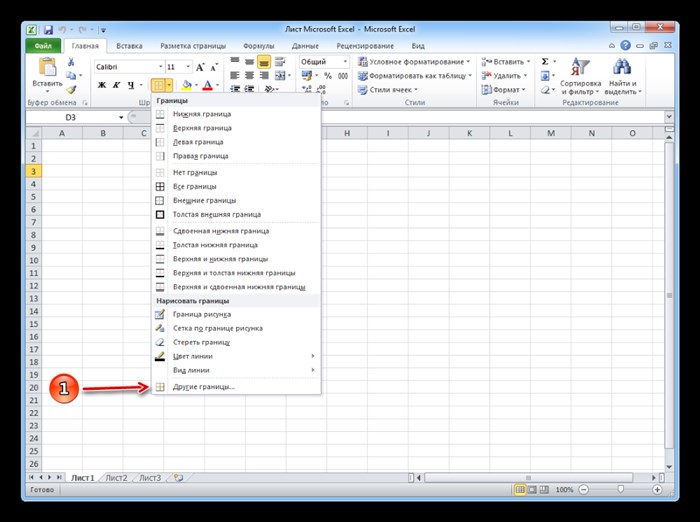Click Сортировка и фильтр button
Image resolution: width=700 pixels, height=522 pixels.
click(580, 76)
